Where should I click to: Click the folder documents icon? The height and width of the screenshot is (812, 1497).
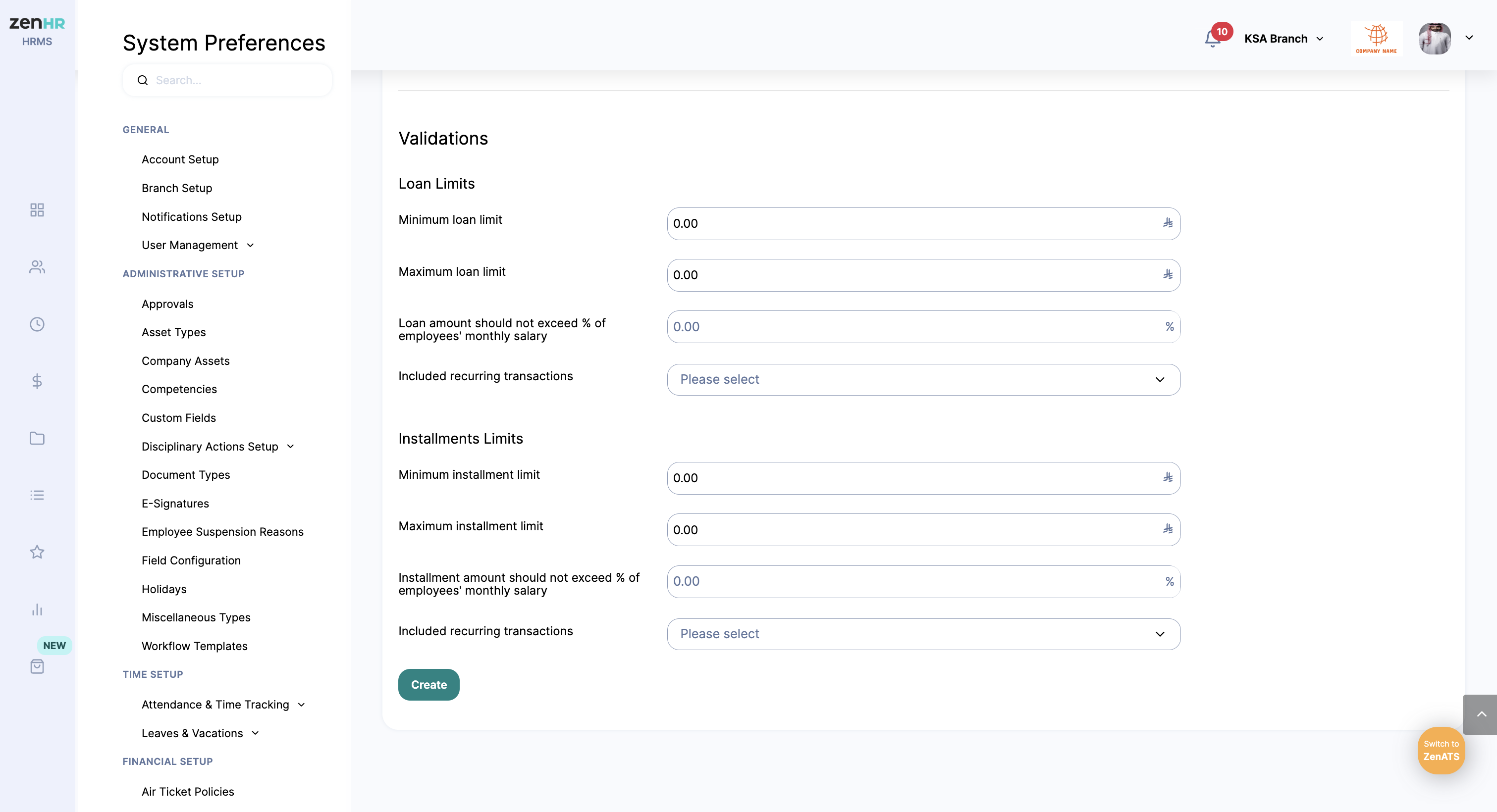37,438
